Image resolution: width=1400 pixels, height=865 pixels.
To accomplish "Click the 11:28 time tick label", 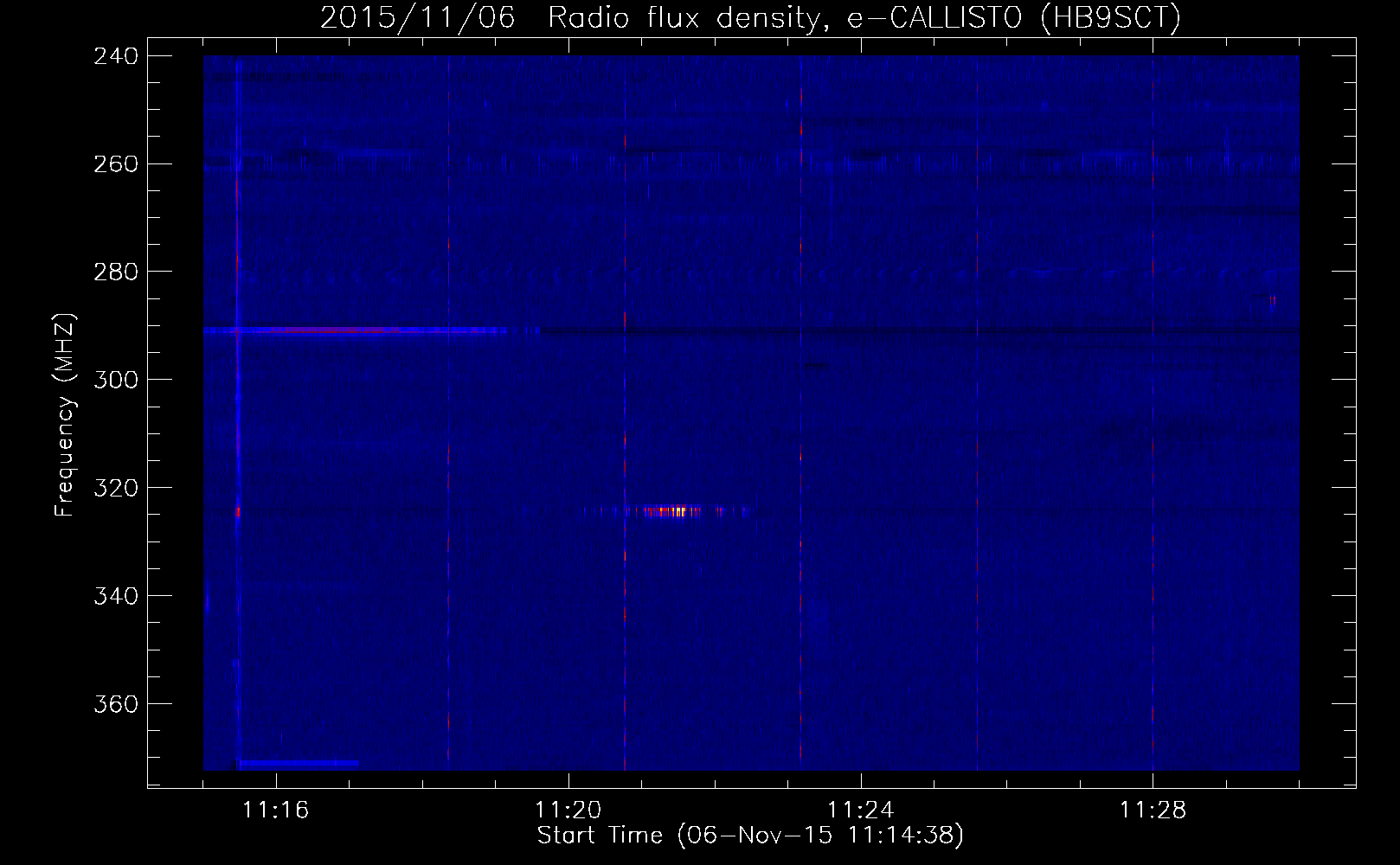I will (x=1153, y=810).
